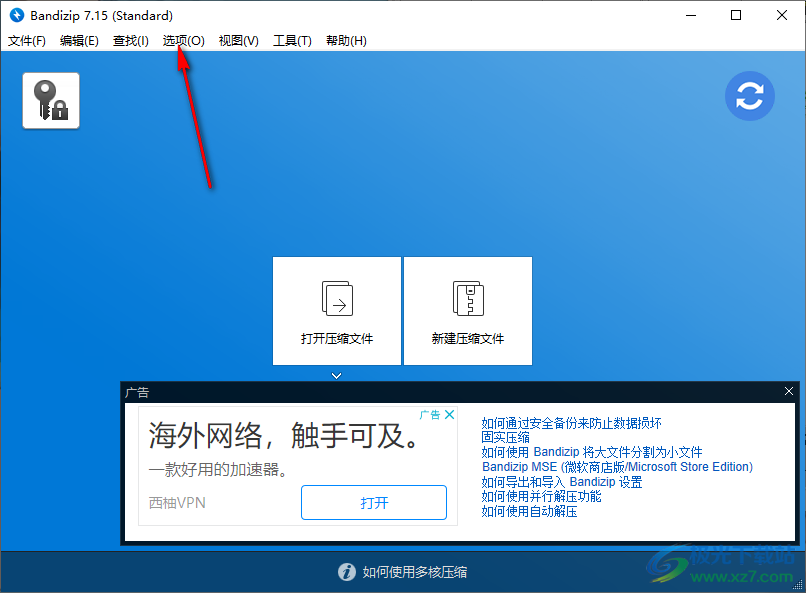Maximize the Bandizip window
The width and height of the screenshot is (806, 593).
point(736,15)
